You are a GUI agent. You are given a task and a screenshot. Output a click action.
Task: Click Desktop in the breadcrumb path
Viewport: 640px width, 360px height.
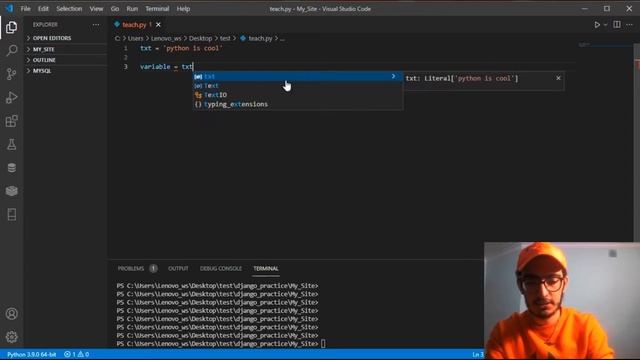pos(200,38)
